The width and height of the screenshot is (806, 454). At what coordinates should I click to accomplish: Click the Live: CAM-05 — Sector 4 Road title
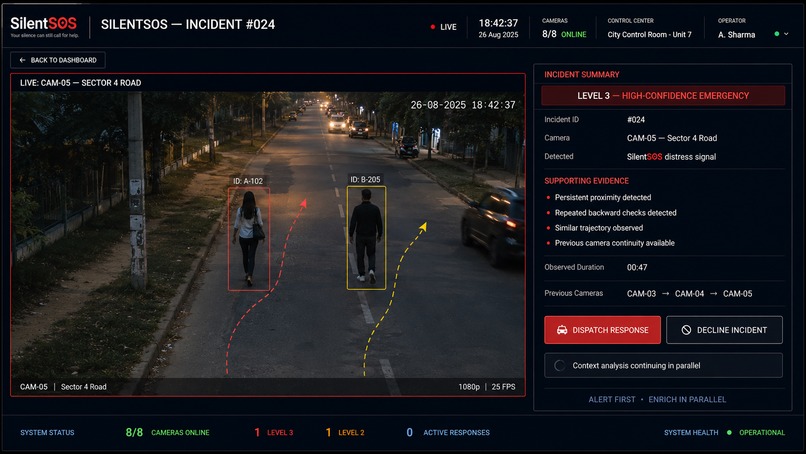[x=80, y=83]
